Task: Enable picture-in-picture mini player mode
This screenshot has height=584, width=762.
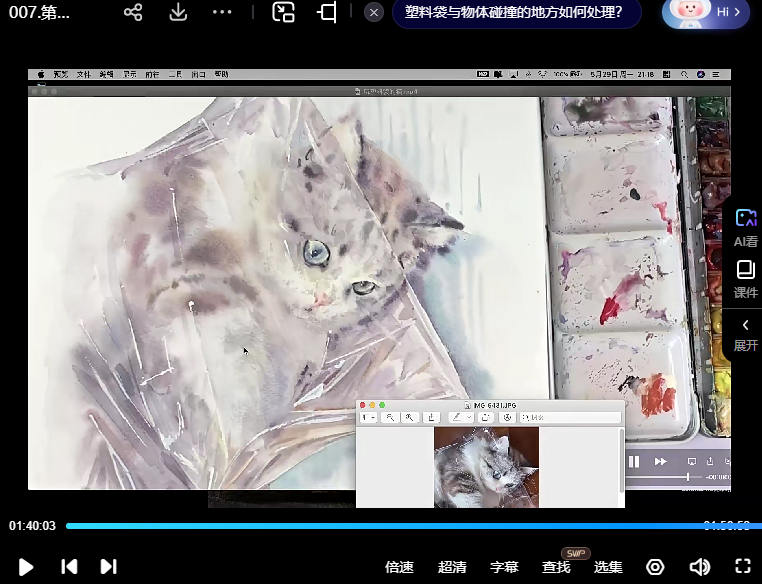Action: pyautogui.click(x=284, y=12)
